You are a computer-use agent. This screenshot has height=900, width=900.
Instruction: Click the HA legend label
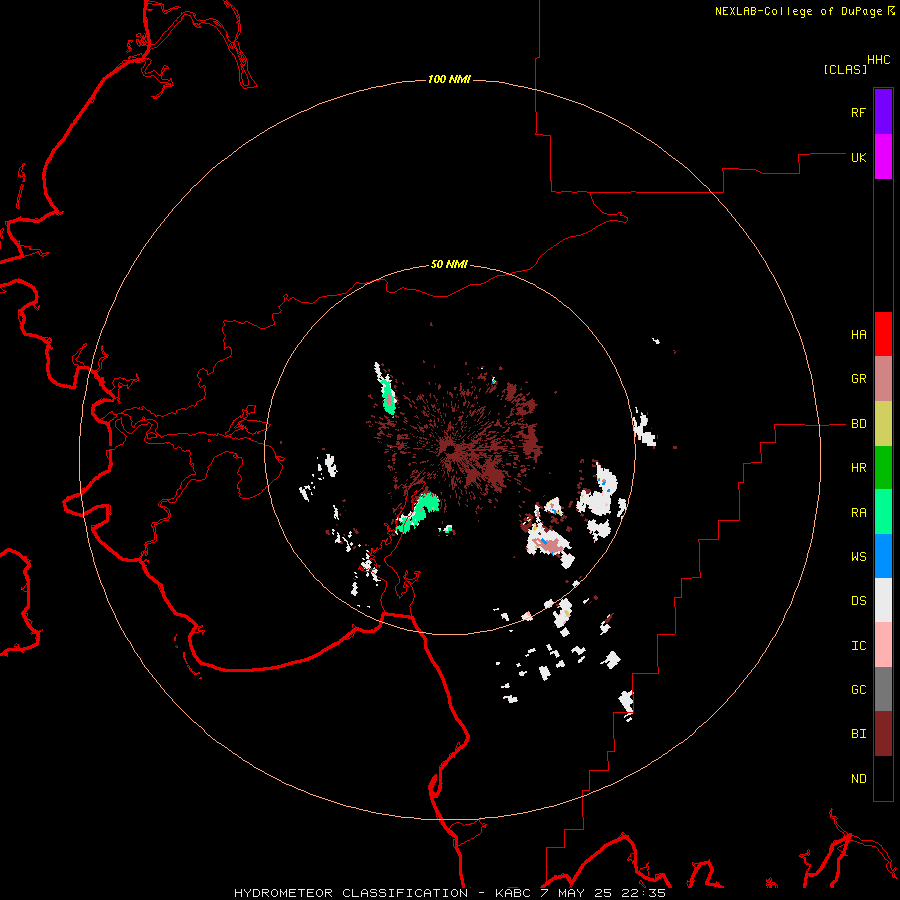[x=858, y=335]
